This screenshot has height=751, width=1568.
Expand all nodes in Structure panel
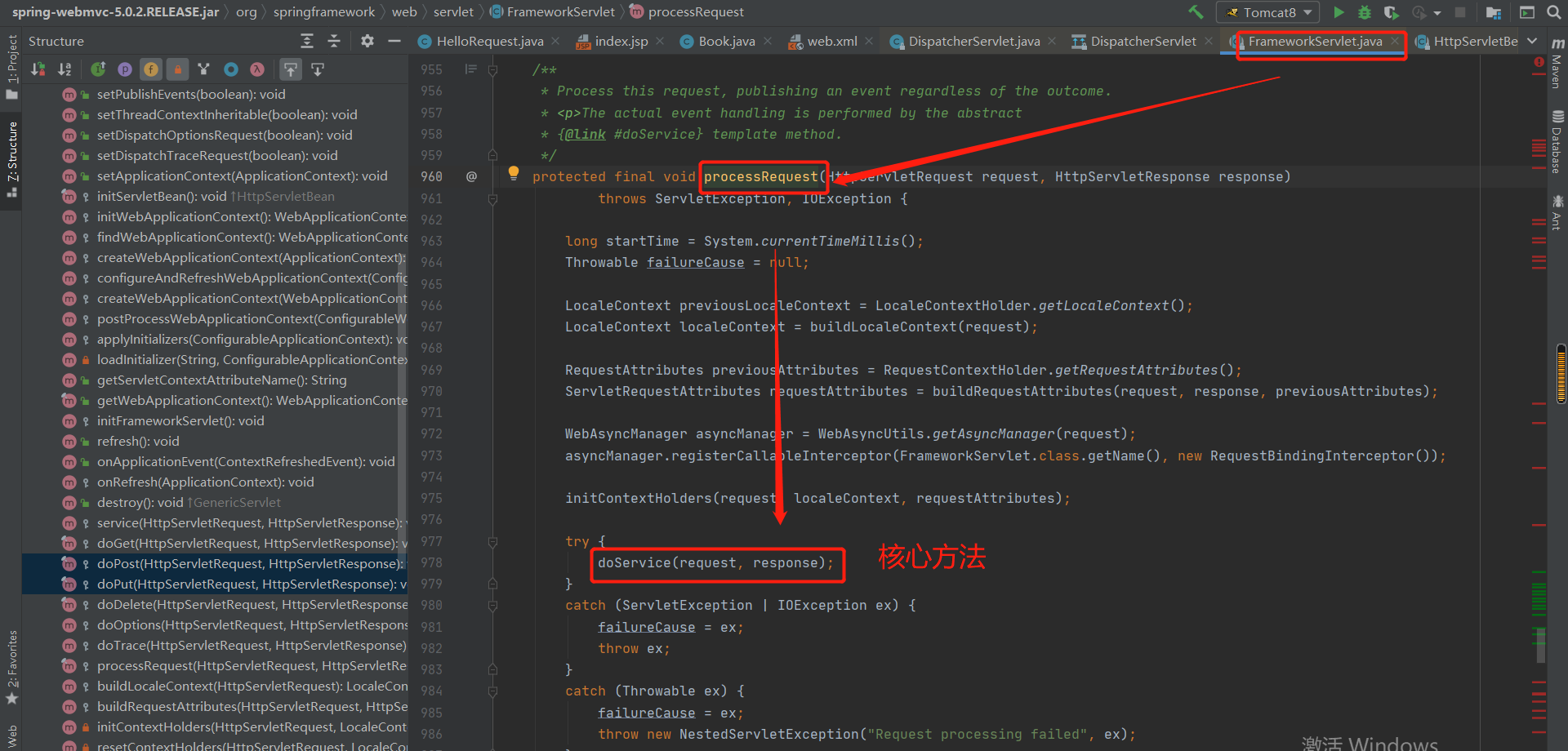point(307,41)
